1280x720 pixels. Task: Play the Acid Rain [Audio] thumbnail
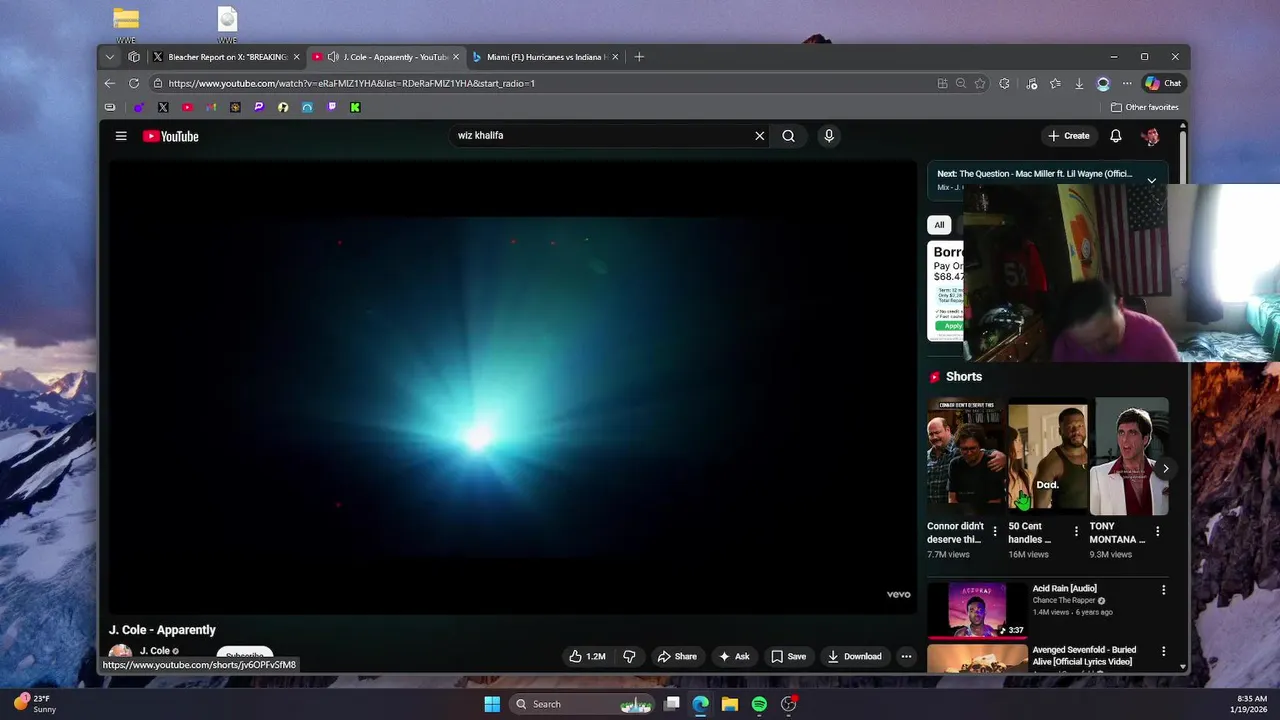(977, 610)
